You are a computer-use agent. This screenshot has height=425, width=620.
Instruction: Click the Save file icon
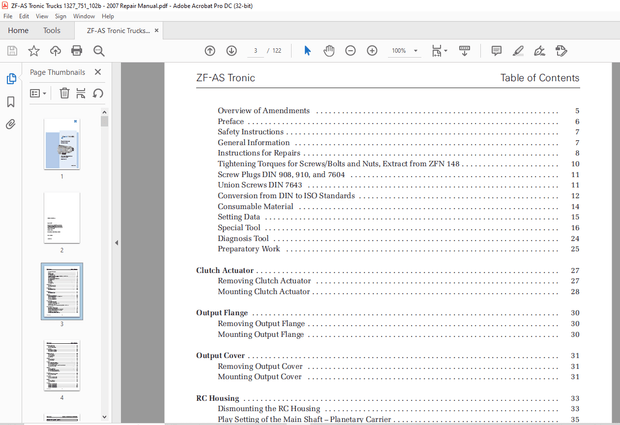pos(12,51)
